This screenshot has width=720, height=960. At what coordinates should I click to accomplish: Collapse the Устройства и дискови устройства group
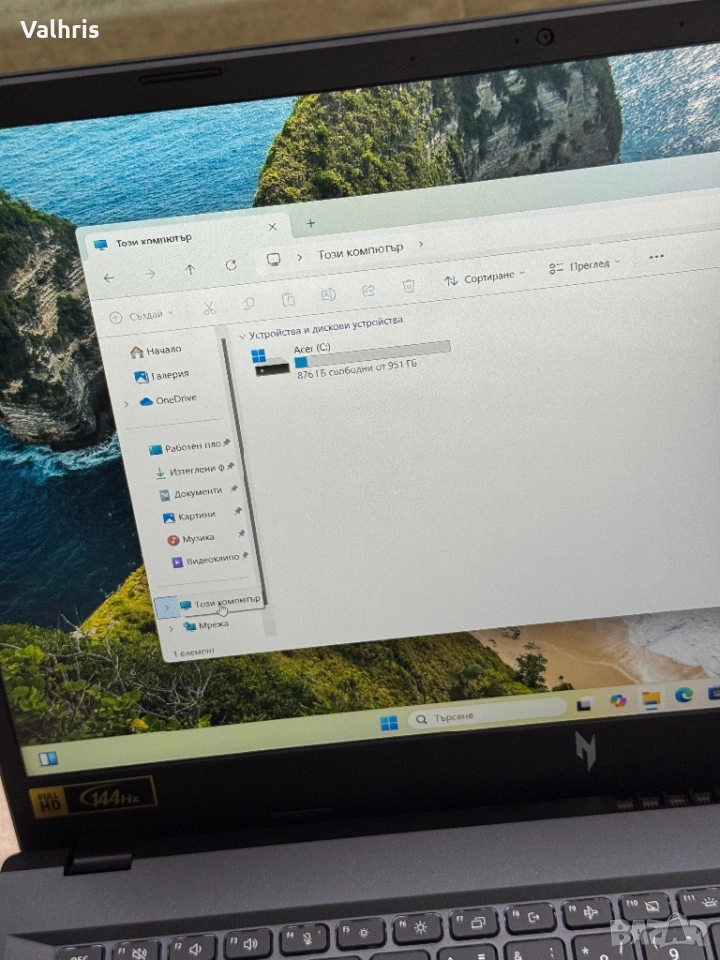pyautogui.click(x=242, y=336)
